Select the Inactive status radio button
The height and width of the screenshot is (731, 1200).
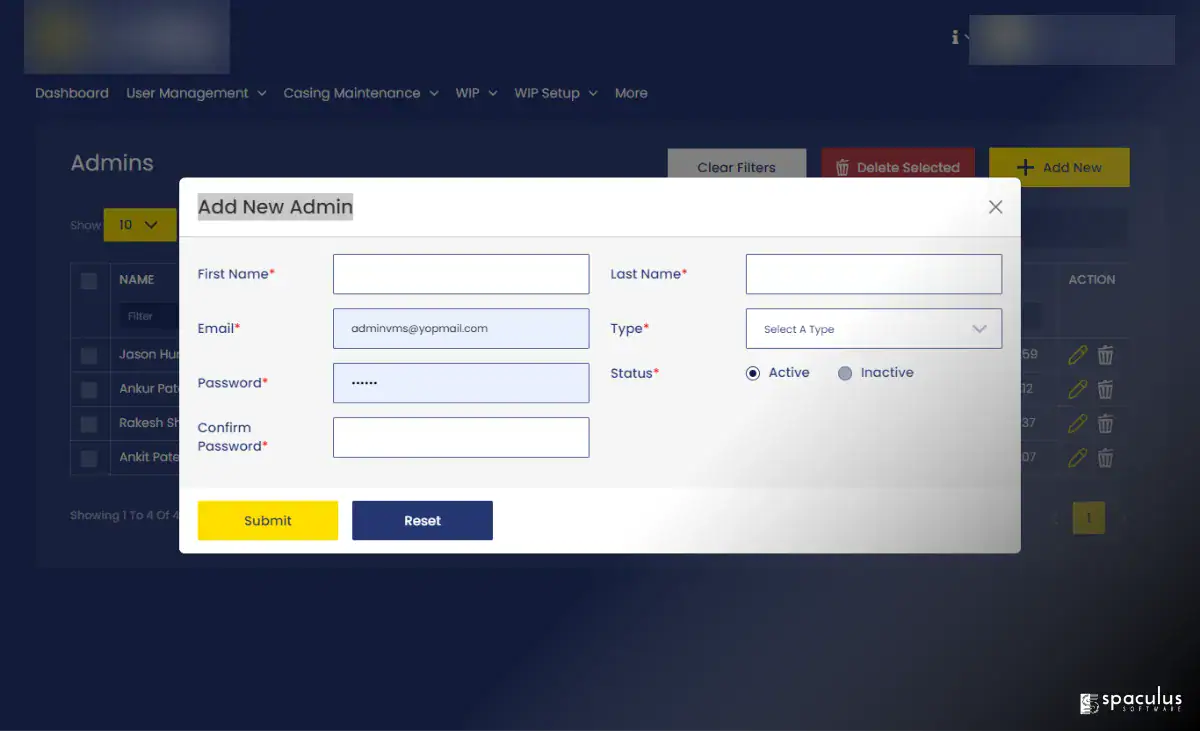[845, 373]
